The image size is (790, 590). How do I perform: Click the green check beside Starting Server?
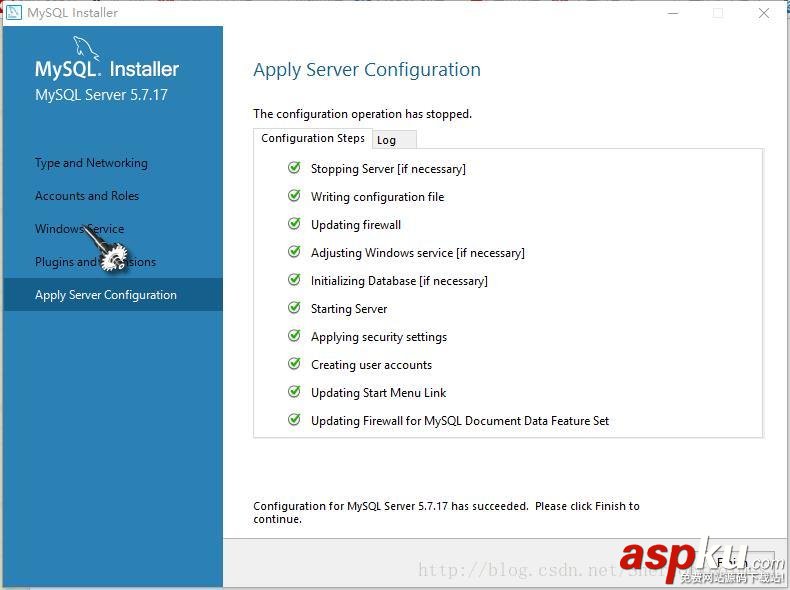(x=294, y=307)
